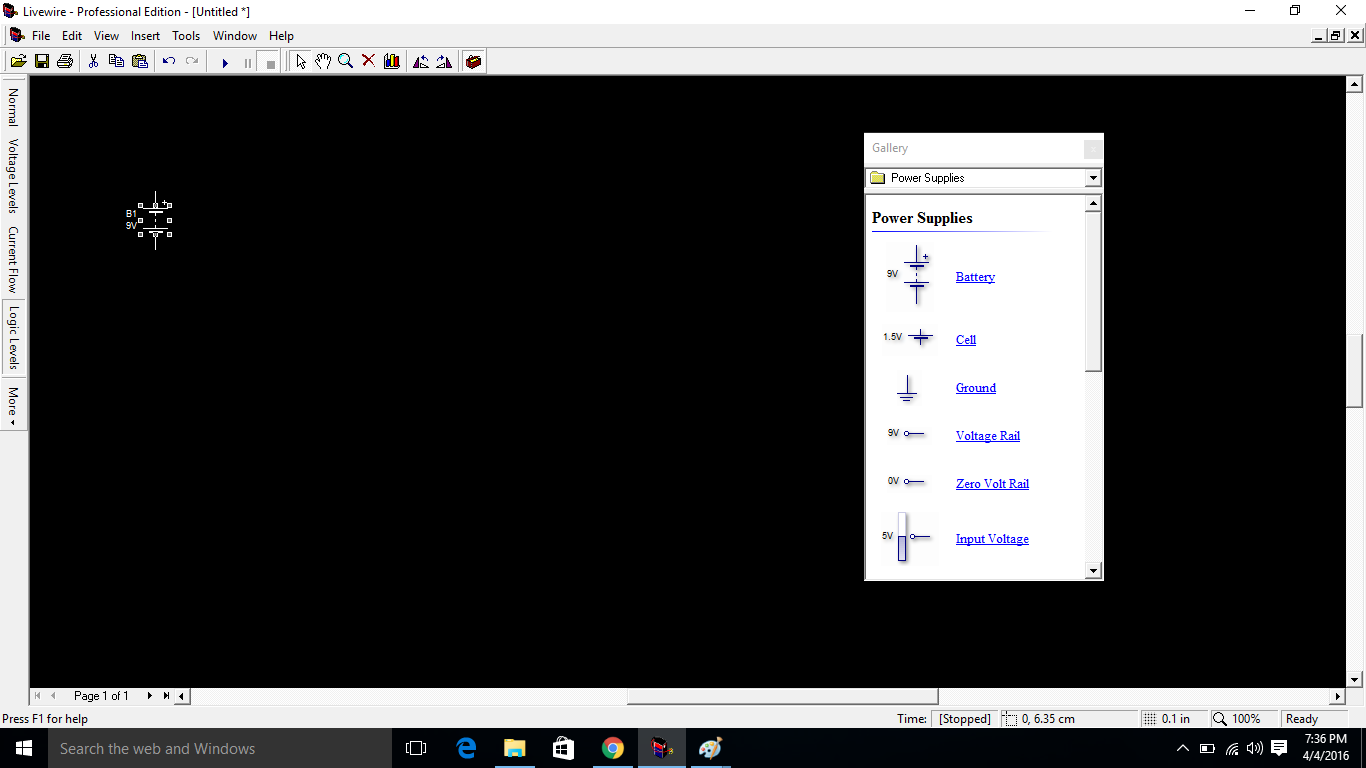Viewport: 1366px width, 768px height.
Task: Expand the More view options
Action: coord(14,405)
